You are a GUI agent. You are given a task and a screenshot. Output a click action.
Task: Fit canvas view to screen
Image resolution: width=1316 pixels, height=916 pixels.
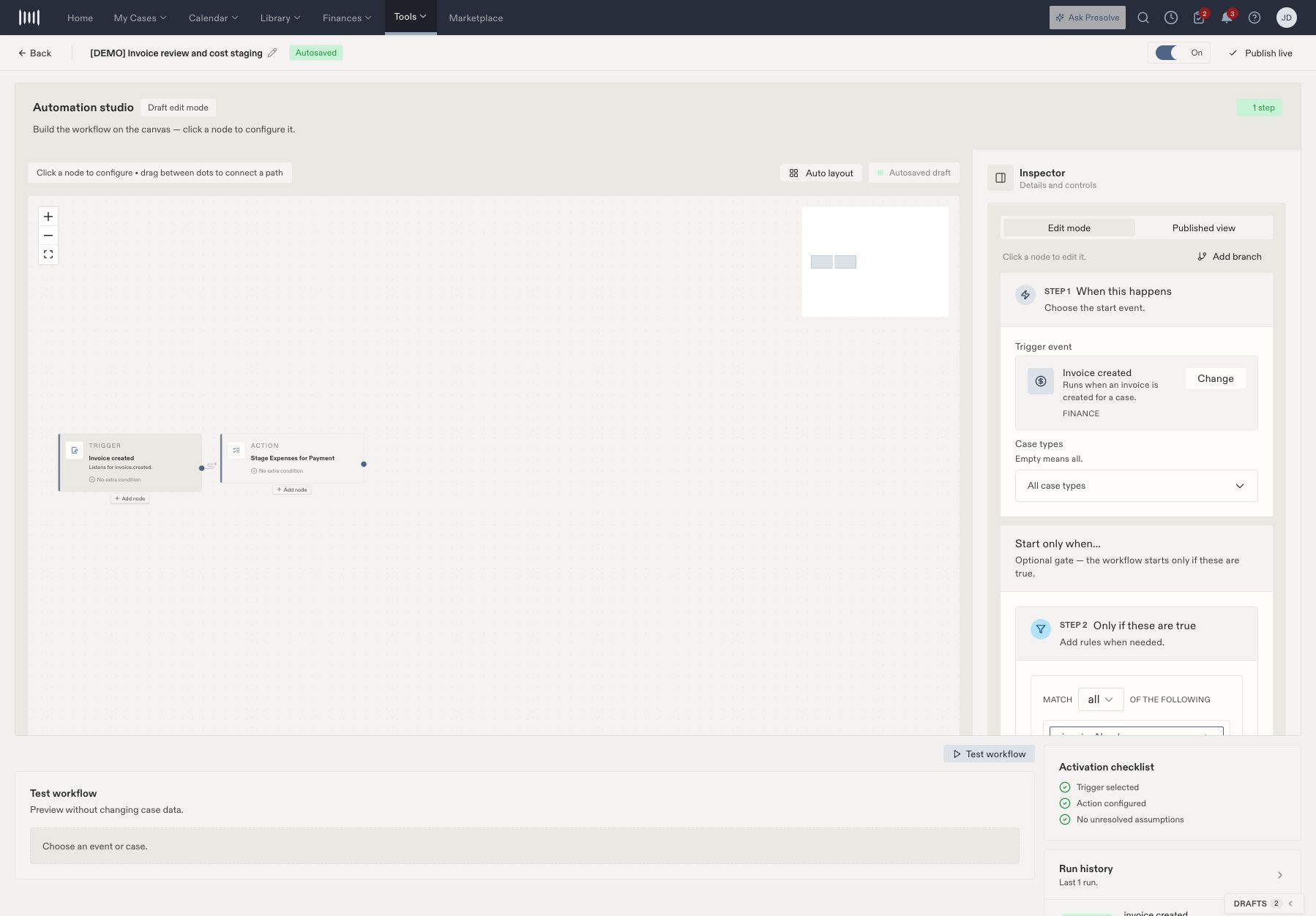point(48,255)
